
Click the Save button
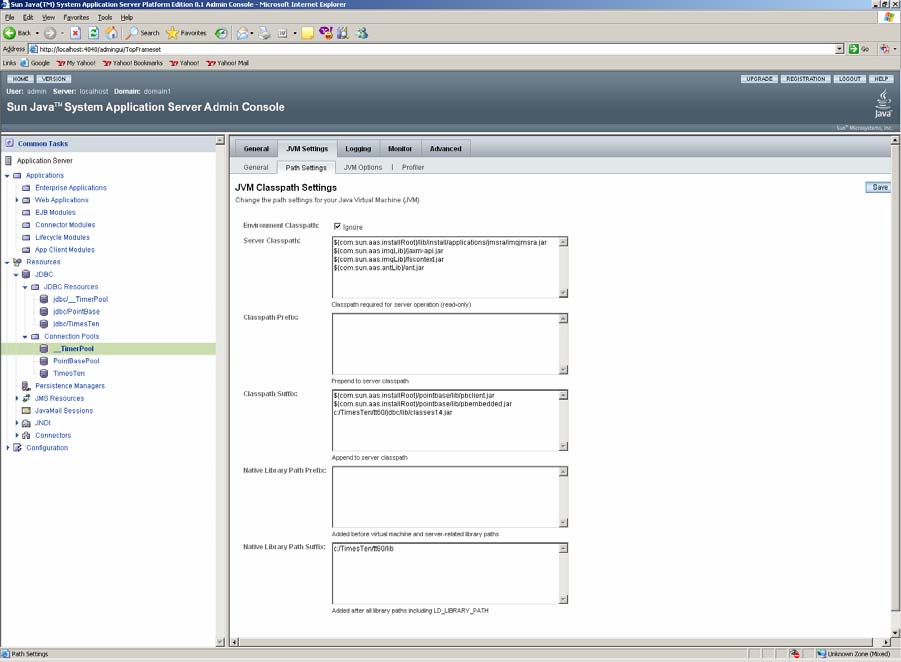[x=879, y=187]
